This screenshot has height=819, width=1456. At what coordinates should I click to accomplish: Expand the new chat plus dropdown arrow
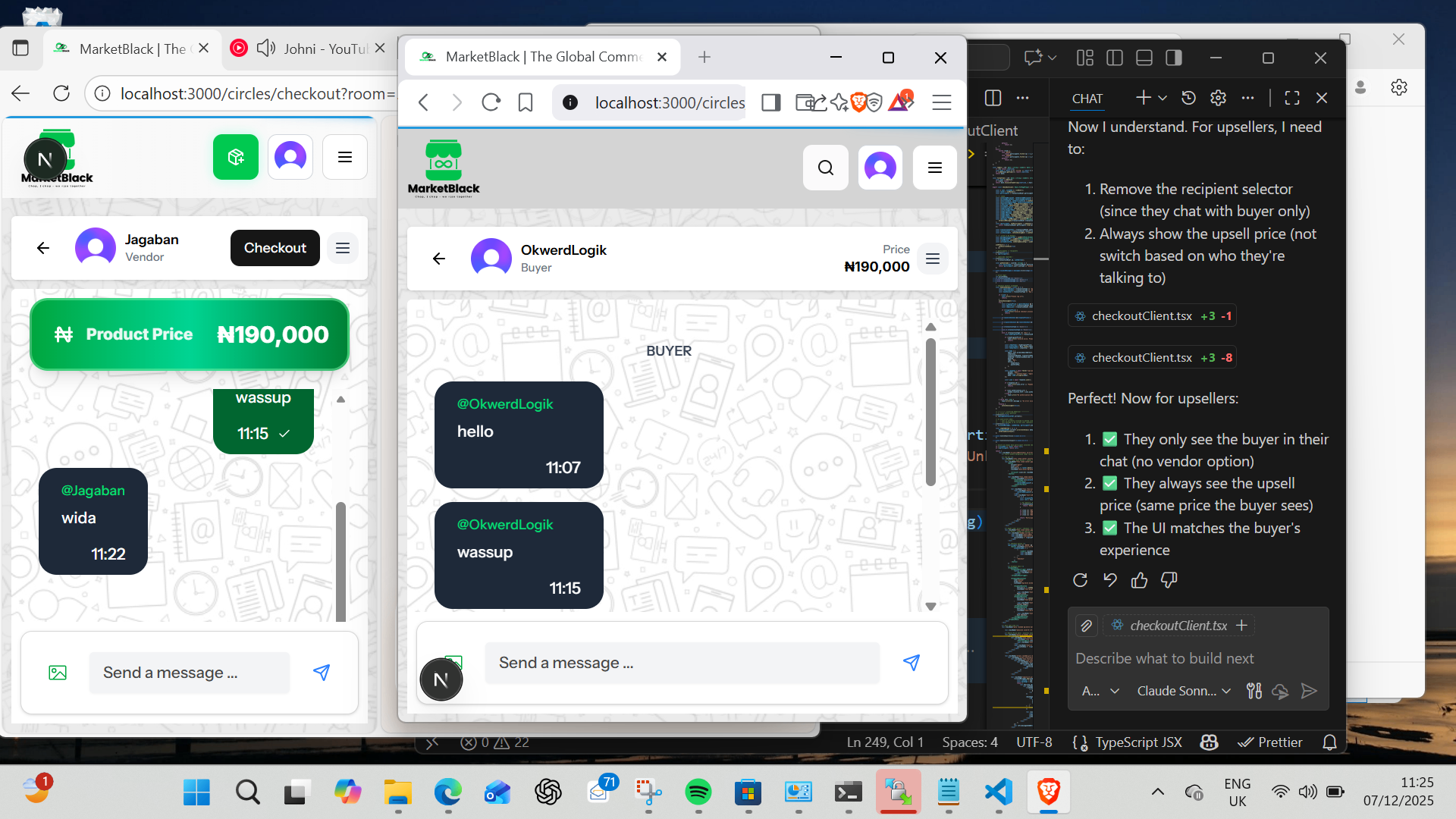(x=1163, y=98)
